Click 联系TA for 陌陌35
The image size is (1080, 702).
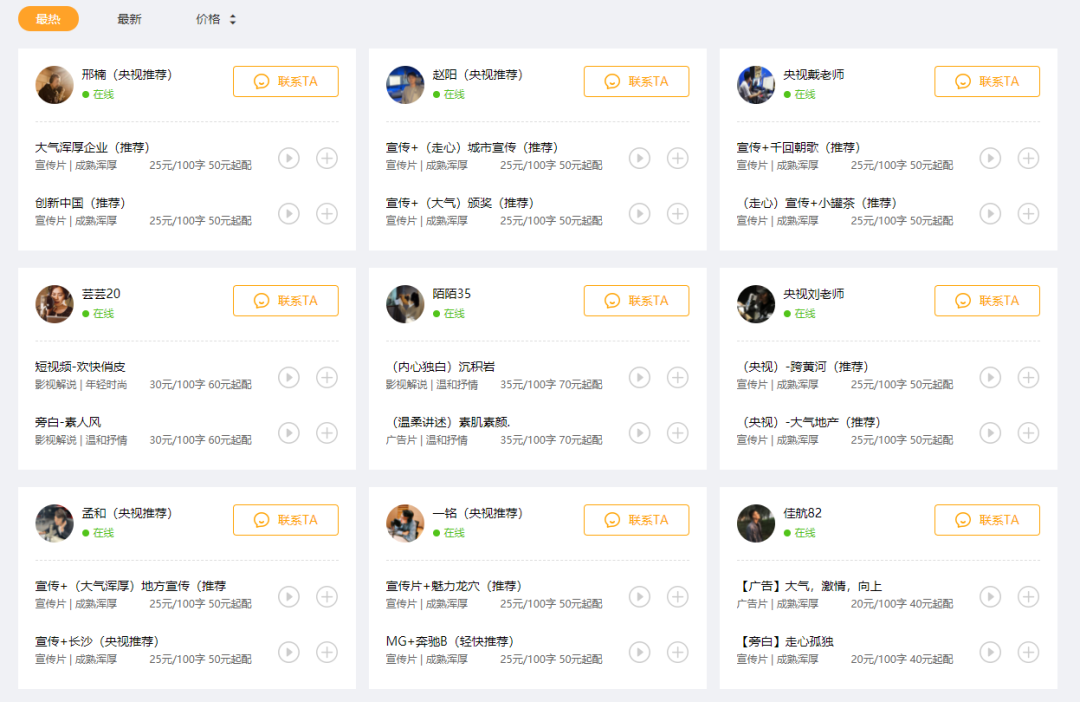tap(637, 301)
